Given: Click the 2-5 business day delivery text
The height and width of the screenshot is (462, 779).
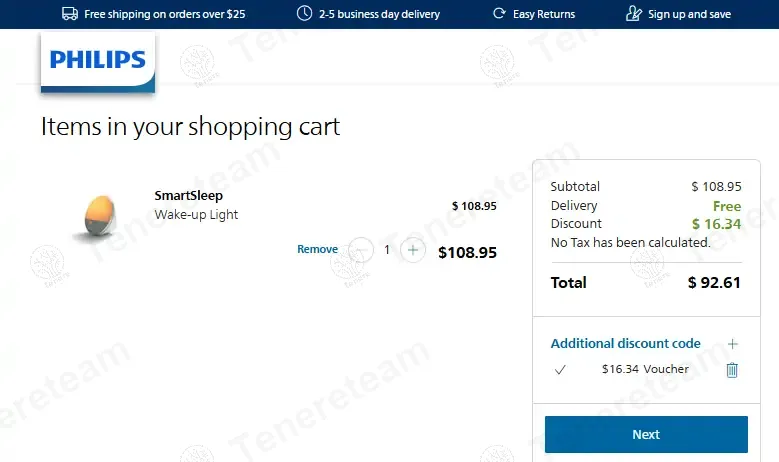Looking at the screenshot, I should pos(379,15).
